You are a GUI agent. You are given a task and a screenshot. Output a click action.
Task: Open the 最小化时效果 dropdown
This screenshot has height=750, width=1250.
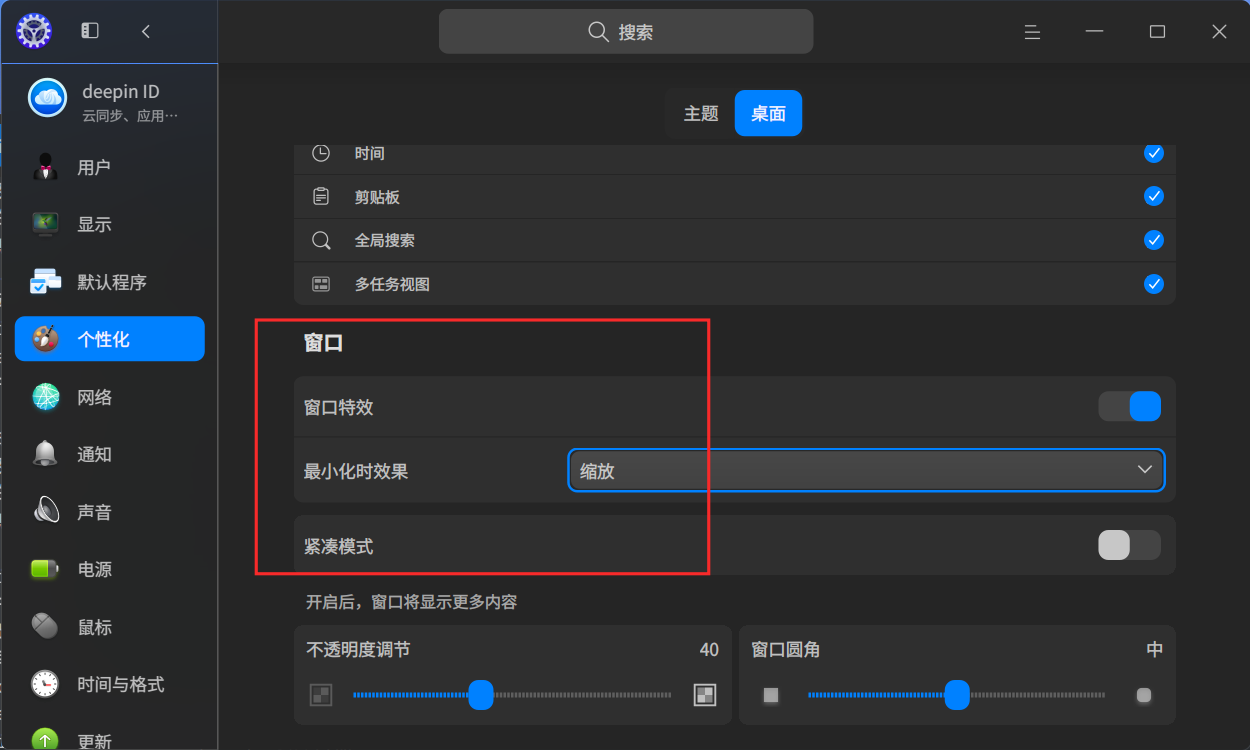(866, 470)
